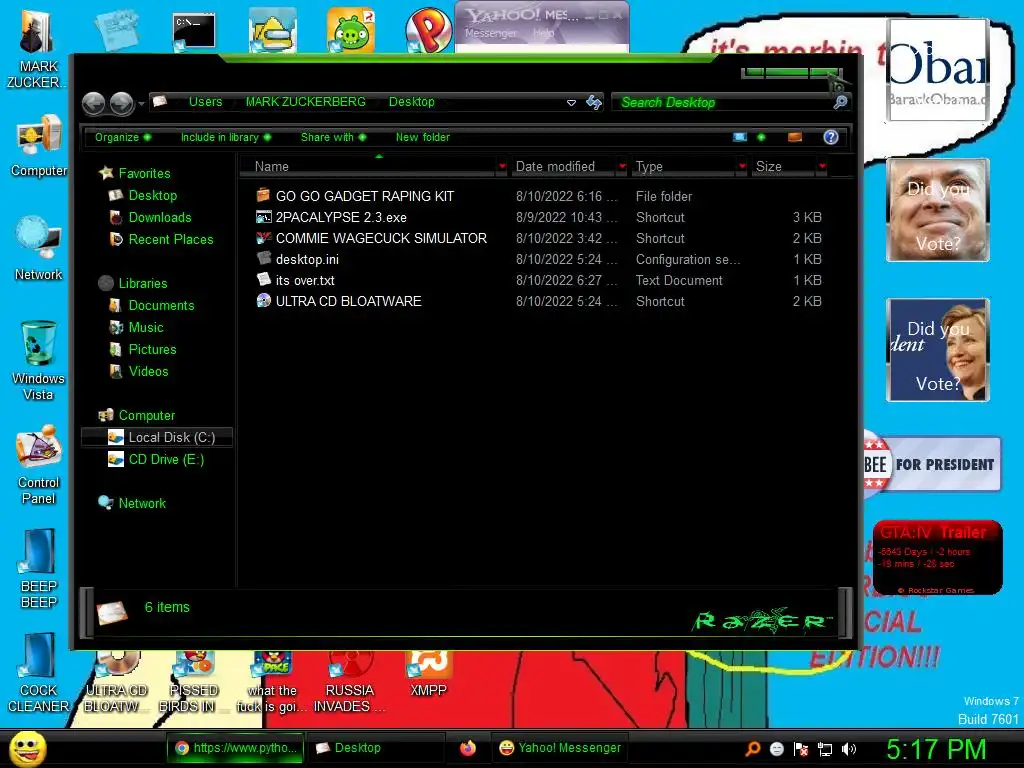Open the Share with menu
The image size is (1024, 768).
coord(333,137)
